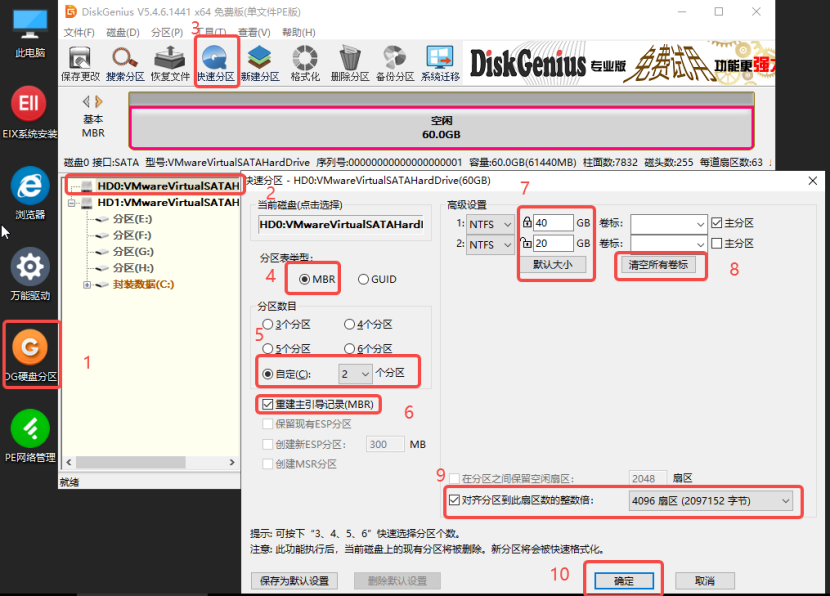Click the Delete Partition (删除分区) icon

tap(350, 64)
